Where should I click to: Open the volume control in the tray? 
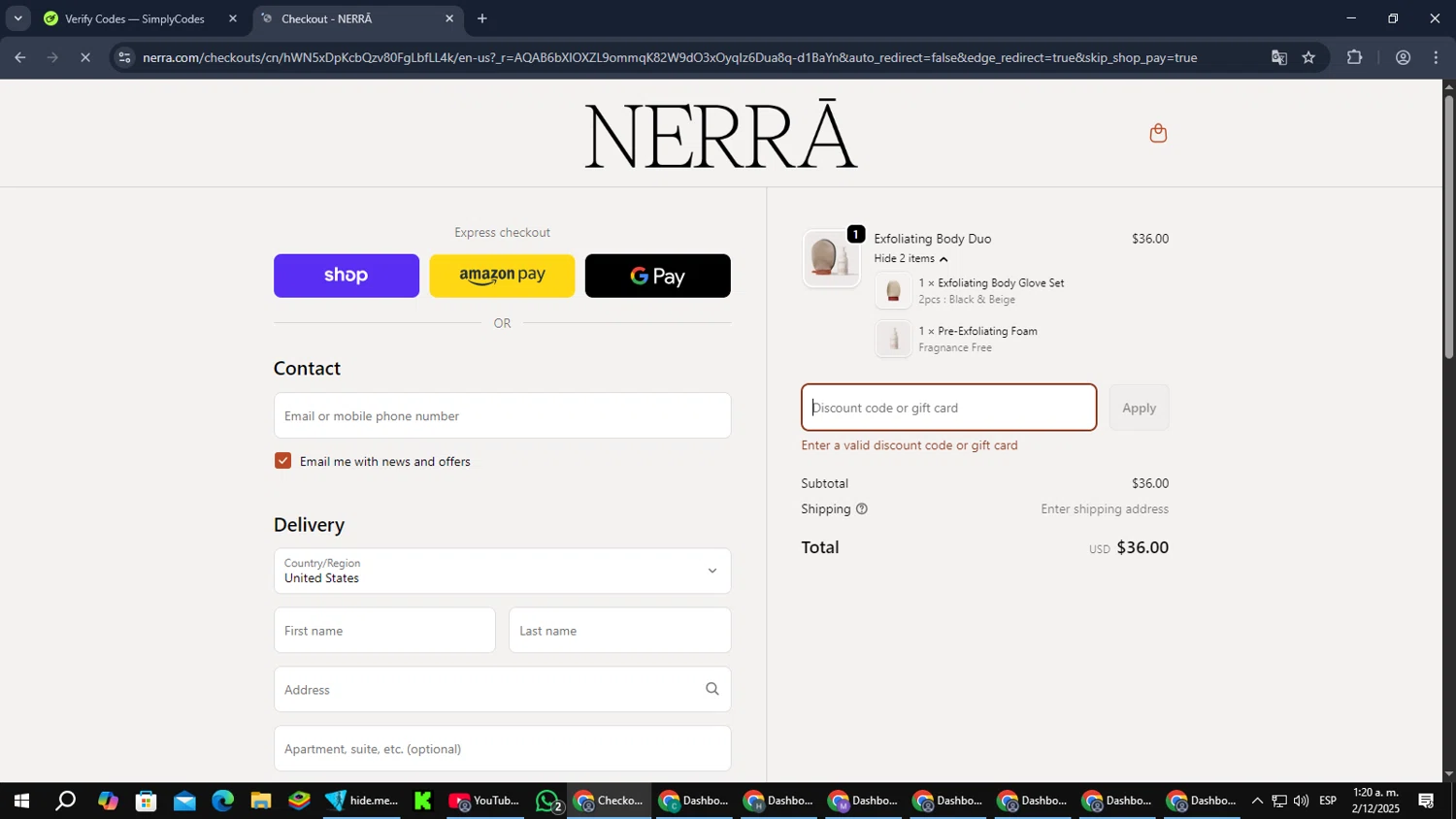coord(1301,801)
